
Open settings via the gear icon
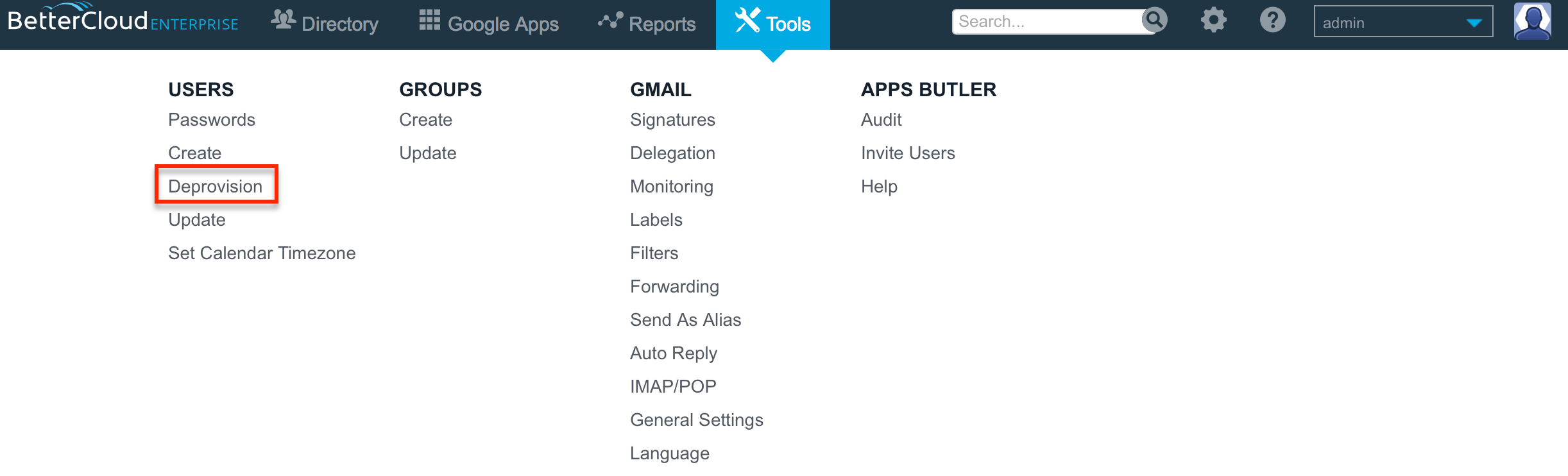click(x=1213, y=20)
